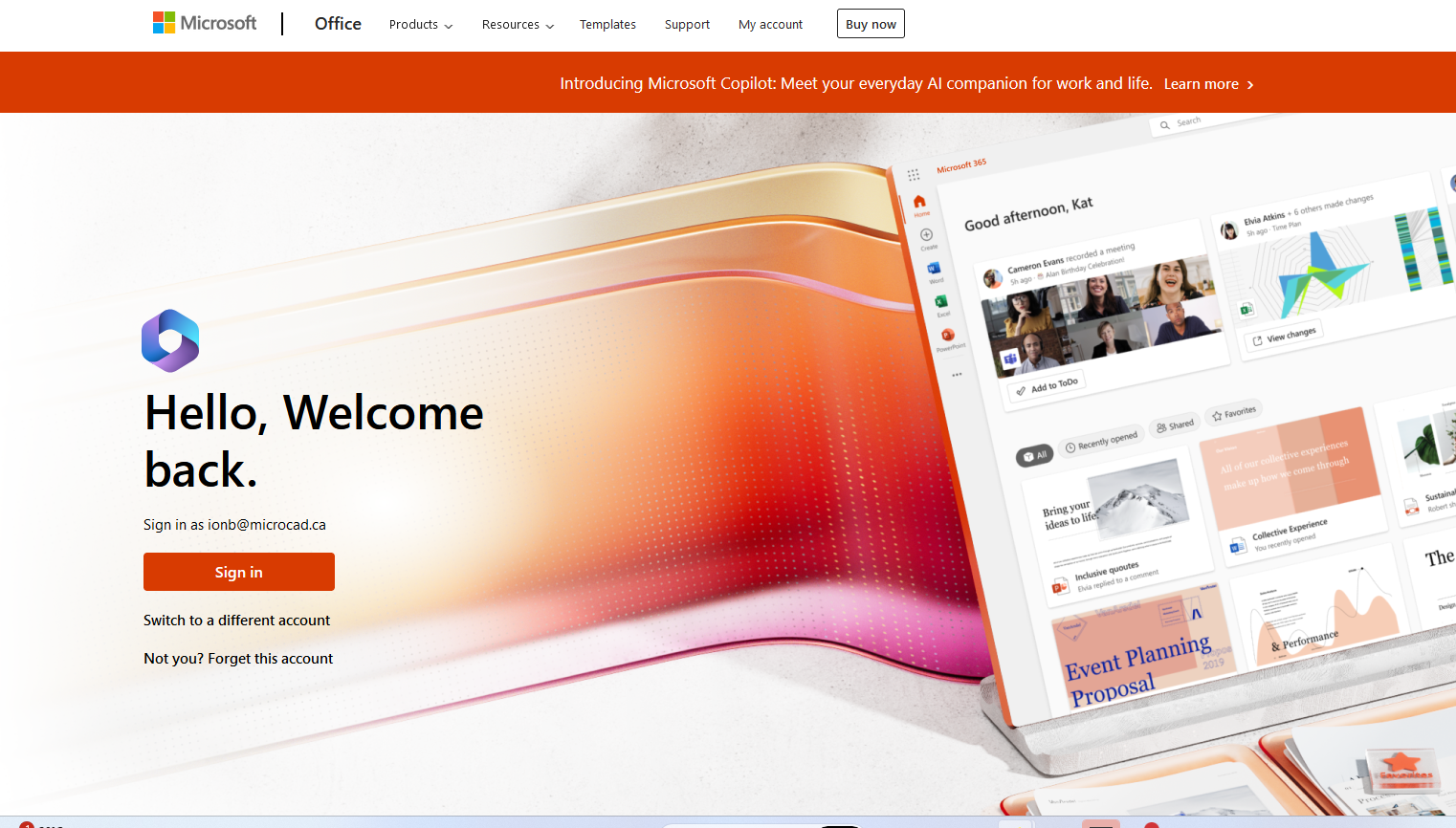This screenshot has width=1456, height=828.
Task: Click the Microsoft 365 hexagon logo
Action: (x=170, y=340)
